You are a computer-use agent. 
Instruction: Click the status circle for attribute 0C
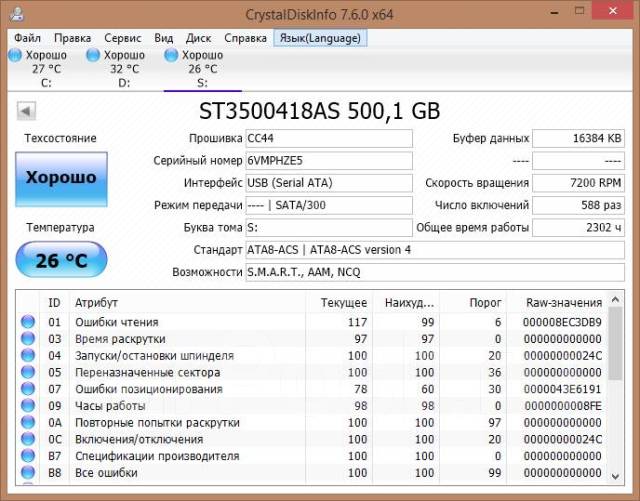click(x=28, y=439)
